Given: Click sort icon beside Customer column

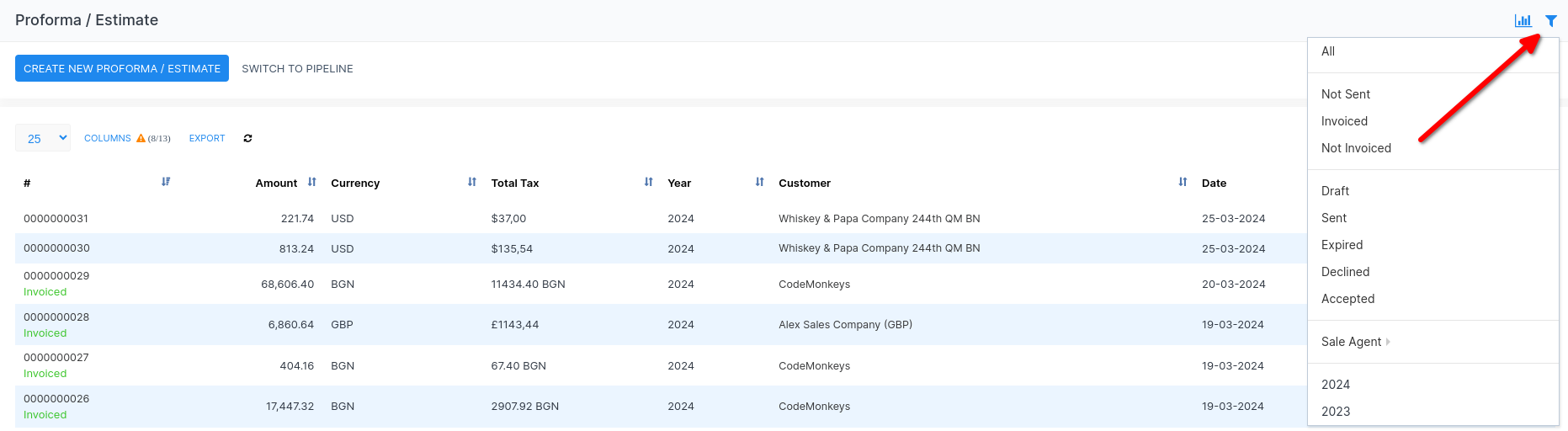Looking at the screenshot, I should tap(1183, 182).
